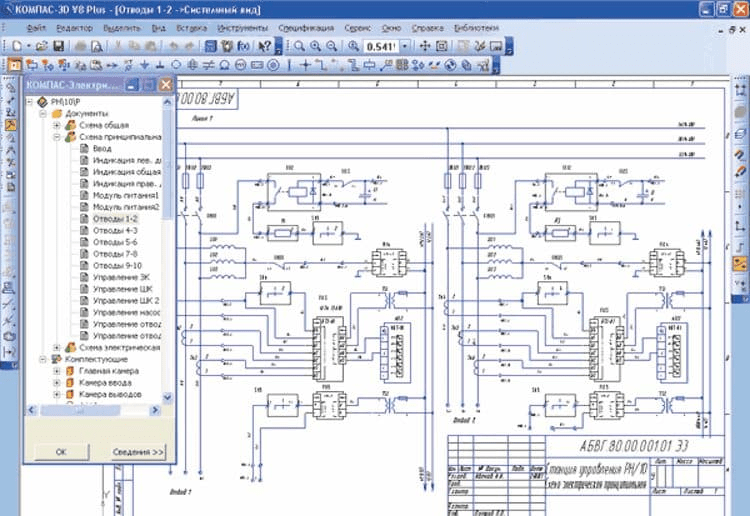This screenshot has width=750, height=516.
Task: Expand the Главная камера node
Action: tap(57, 371)
